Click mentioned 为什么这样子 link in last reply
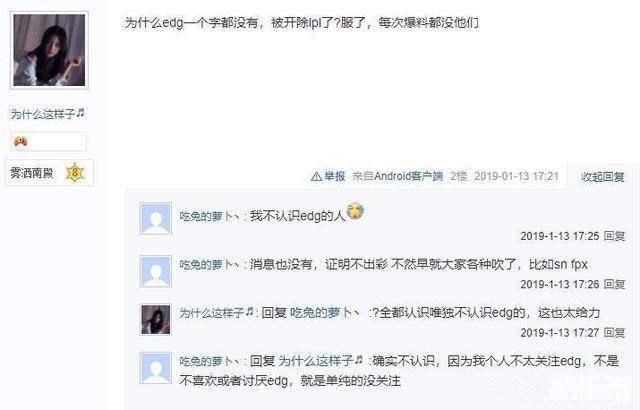640x410 pixels. pyautogui.click(x=320, y=361)
